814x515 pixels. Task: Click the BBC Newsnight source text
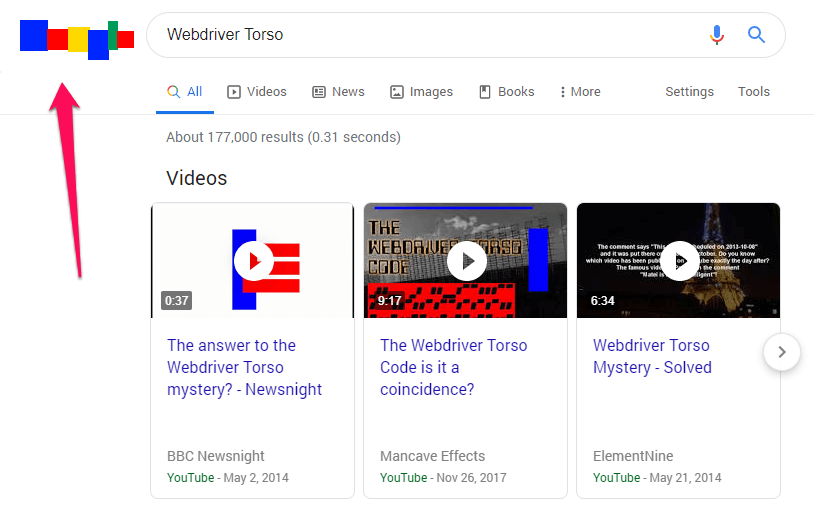tap(215, 456)
